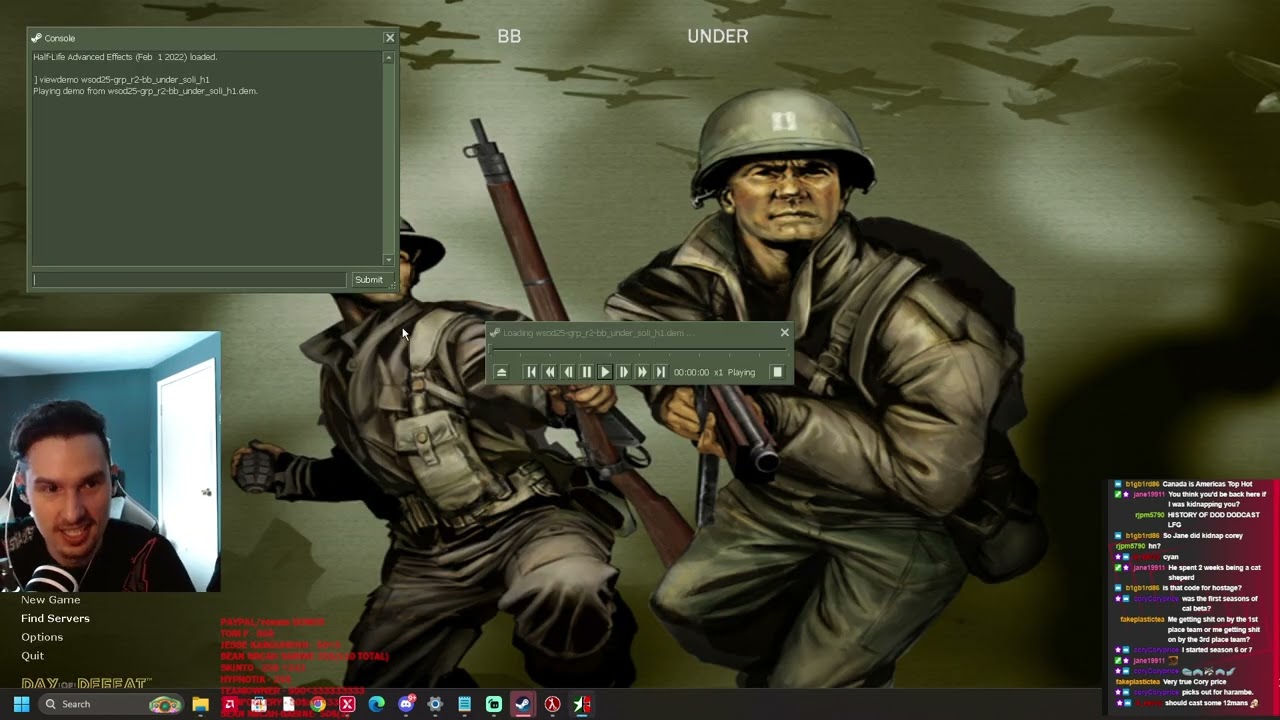Open Day of Defeat taskbar icon
Screen dimensions: 1280x720
click(581, 704)
